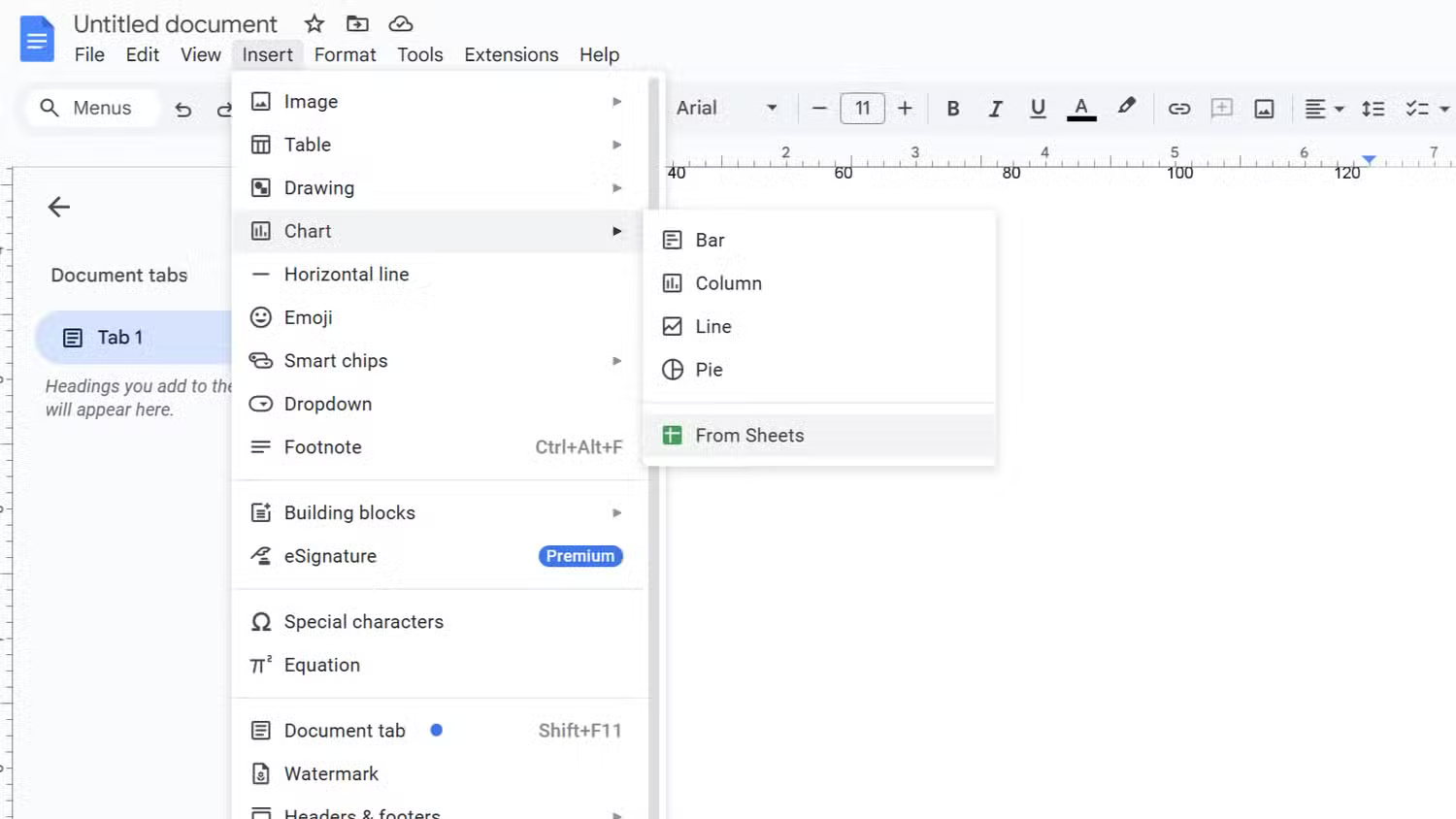Open the View menu
Screen dimensions: 1456x819
(200, 54)
